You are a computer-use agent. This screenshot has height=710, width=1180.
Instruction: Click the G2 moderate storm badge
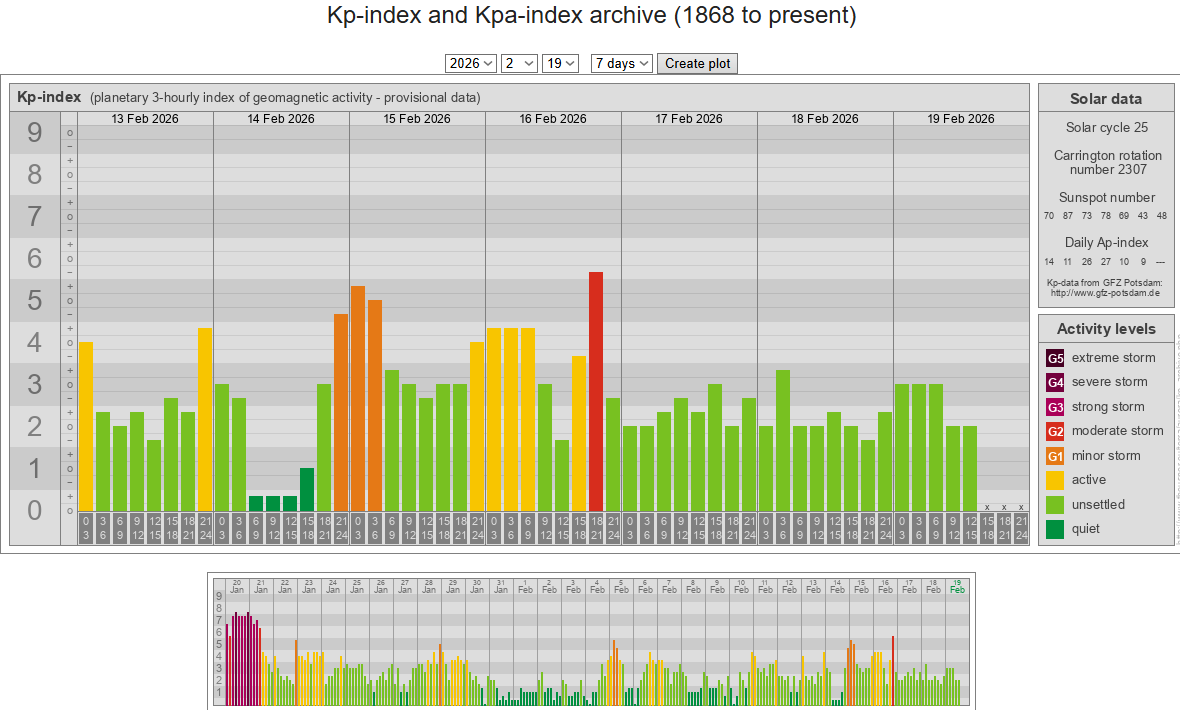point(1055,431)
